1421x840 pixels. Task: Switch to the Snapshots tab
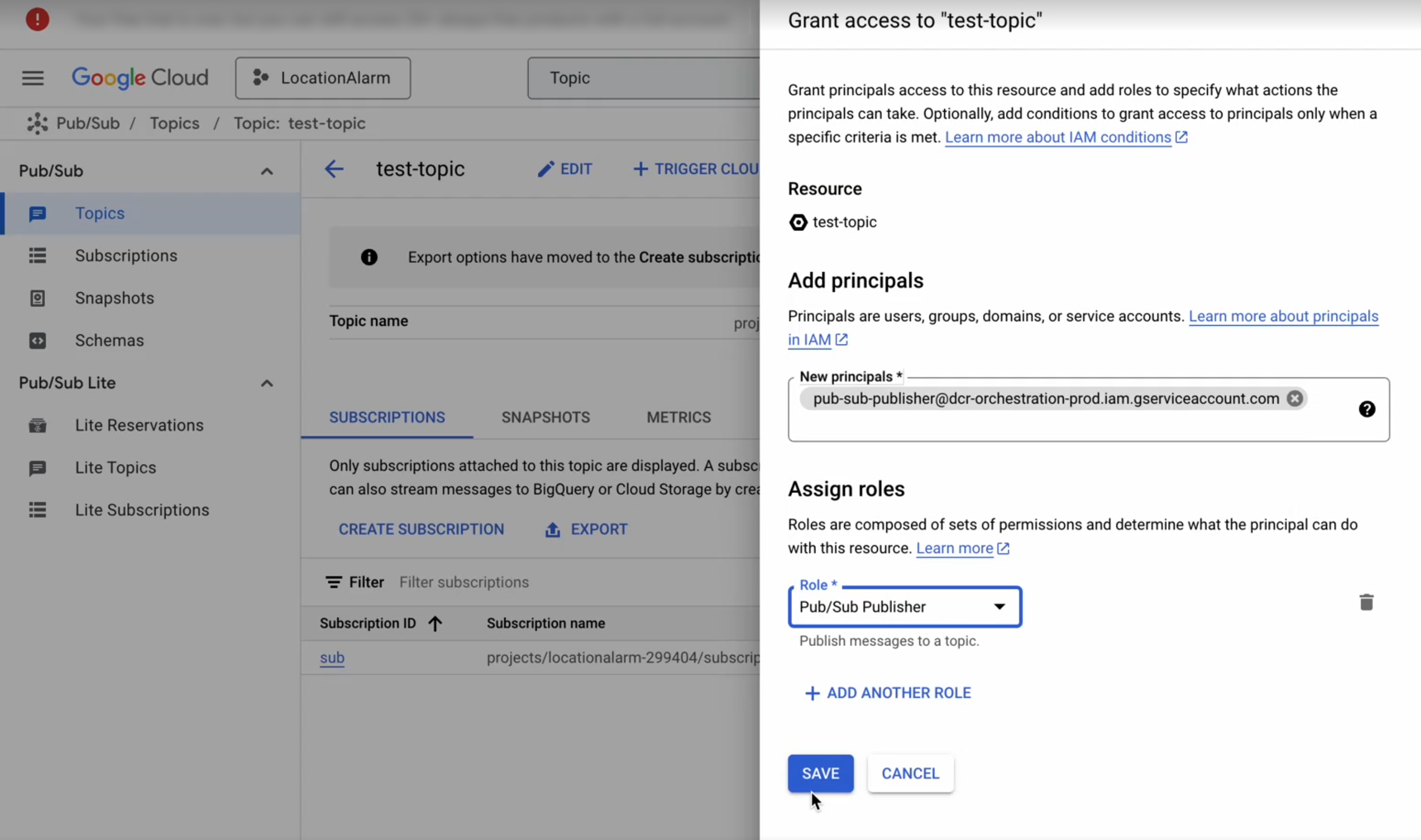point(545,417)
